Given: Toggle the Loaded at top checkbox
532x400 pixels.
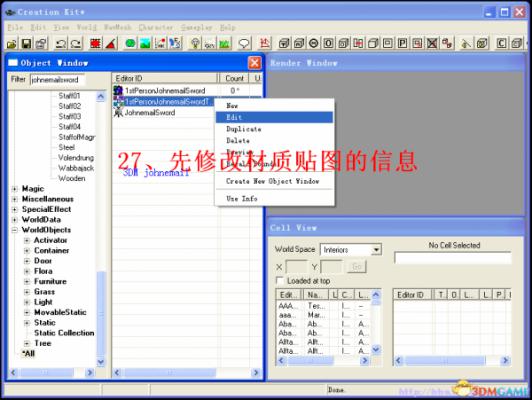Looking at the screenshot, I should 280,281.
